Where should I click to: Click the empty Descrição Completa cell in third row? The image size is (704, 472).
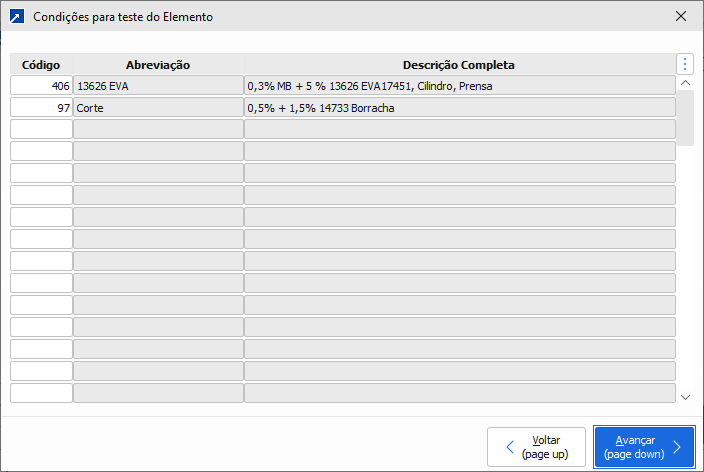(x=459, y=129)
